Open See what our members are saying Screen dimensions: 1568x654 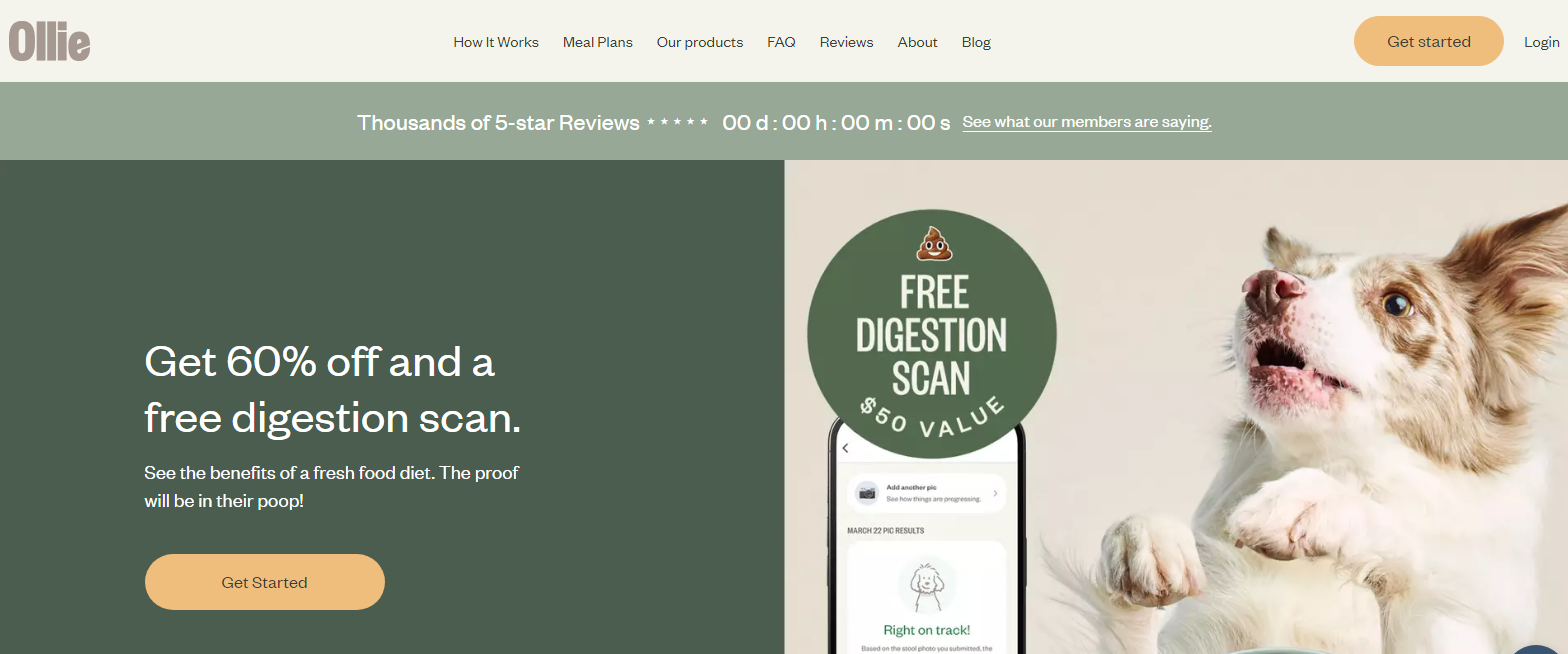click(x=1087, y=122)
